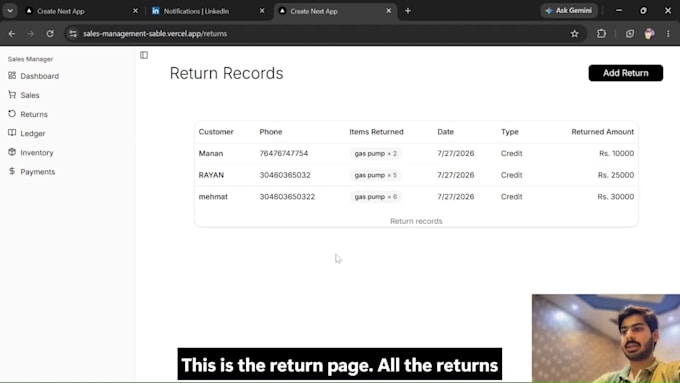680x383 pixels.
Task: Click the gas pump × 5 badge
Action: pyautogui.click(x=376, y=175)
